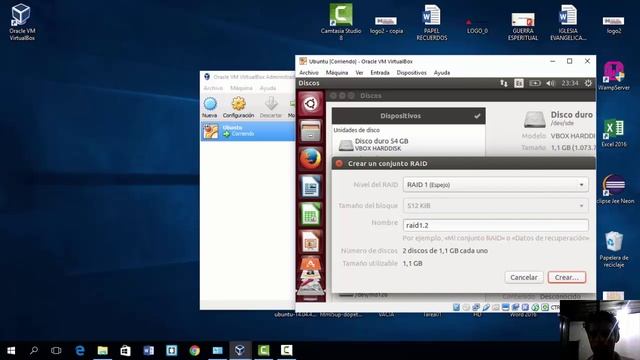
Task: Launch Firefox from Ubuntu launcher
Action: point(310,158)
